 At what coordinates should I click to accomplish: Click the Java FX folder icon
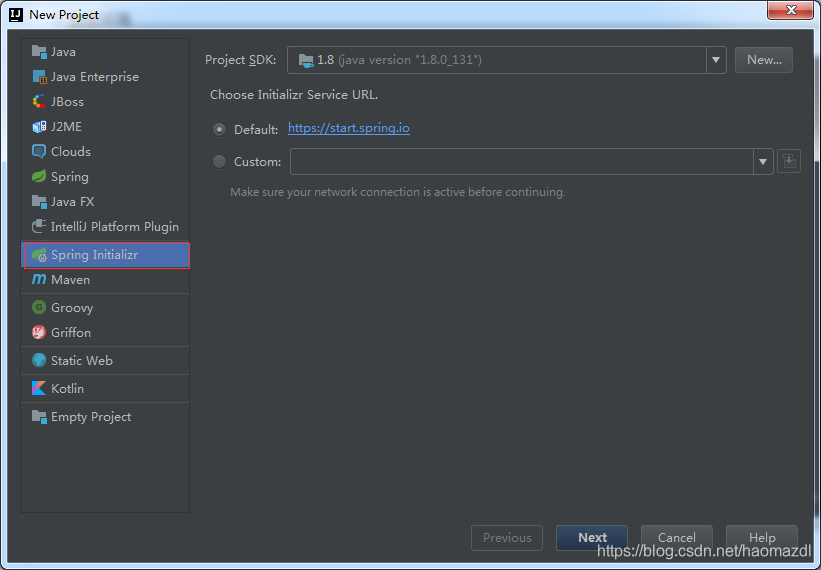pyautogui.click(x=39, y=202)
